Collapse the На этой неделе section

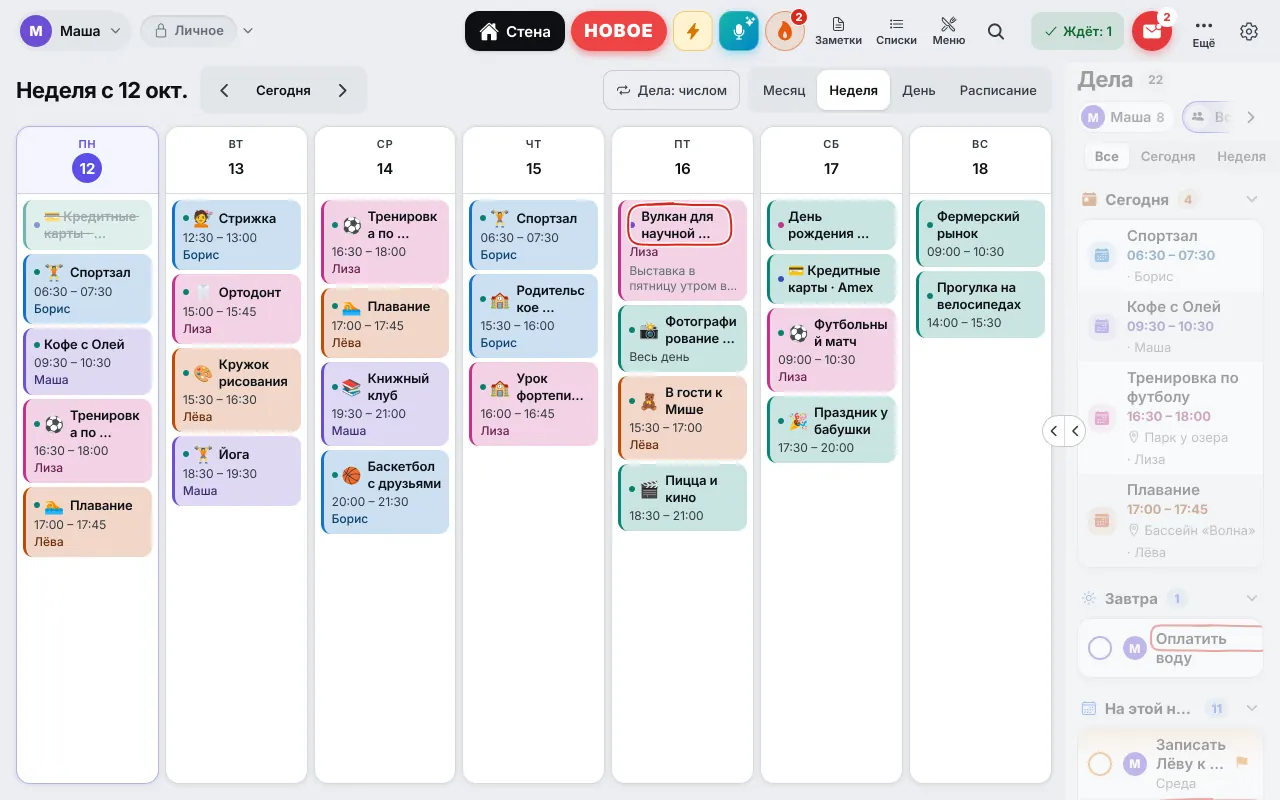click(x=1251, y=708)
